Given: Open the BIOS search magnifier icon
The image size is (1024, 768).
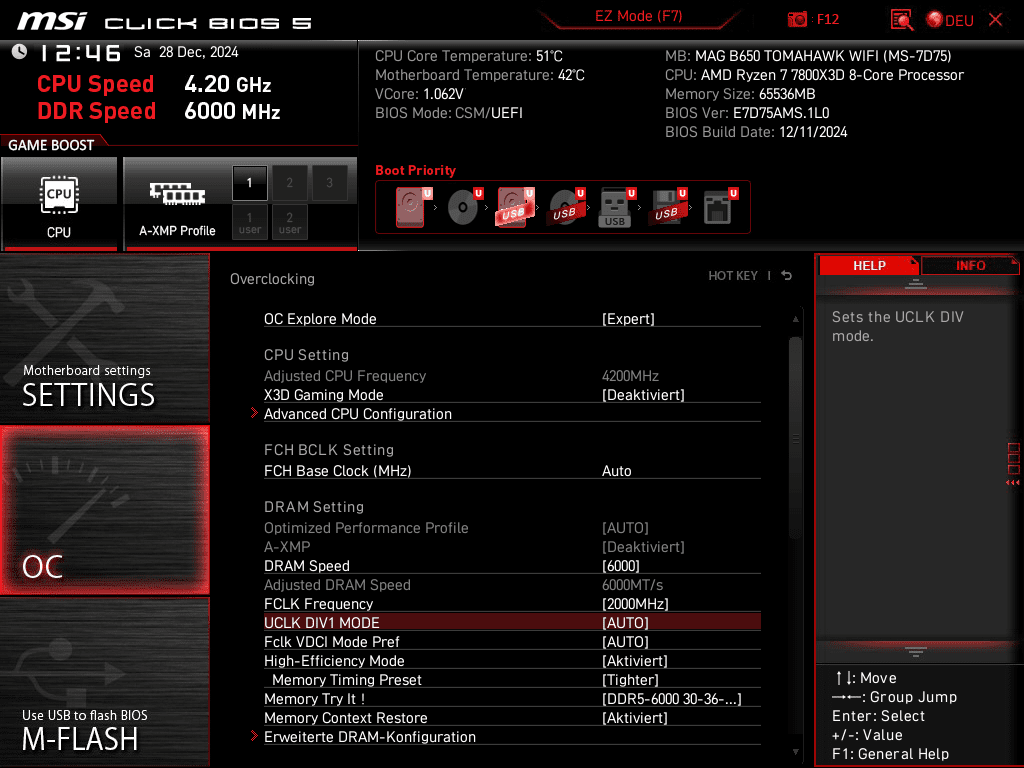Looking at the screenshot, I should pyautogui.click(x=902, y=20).
